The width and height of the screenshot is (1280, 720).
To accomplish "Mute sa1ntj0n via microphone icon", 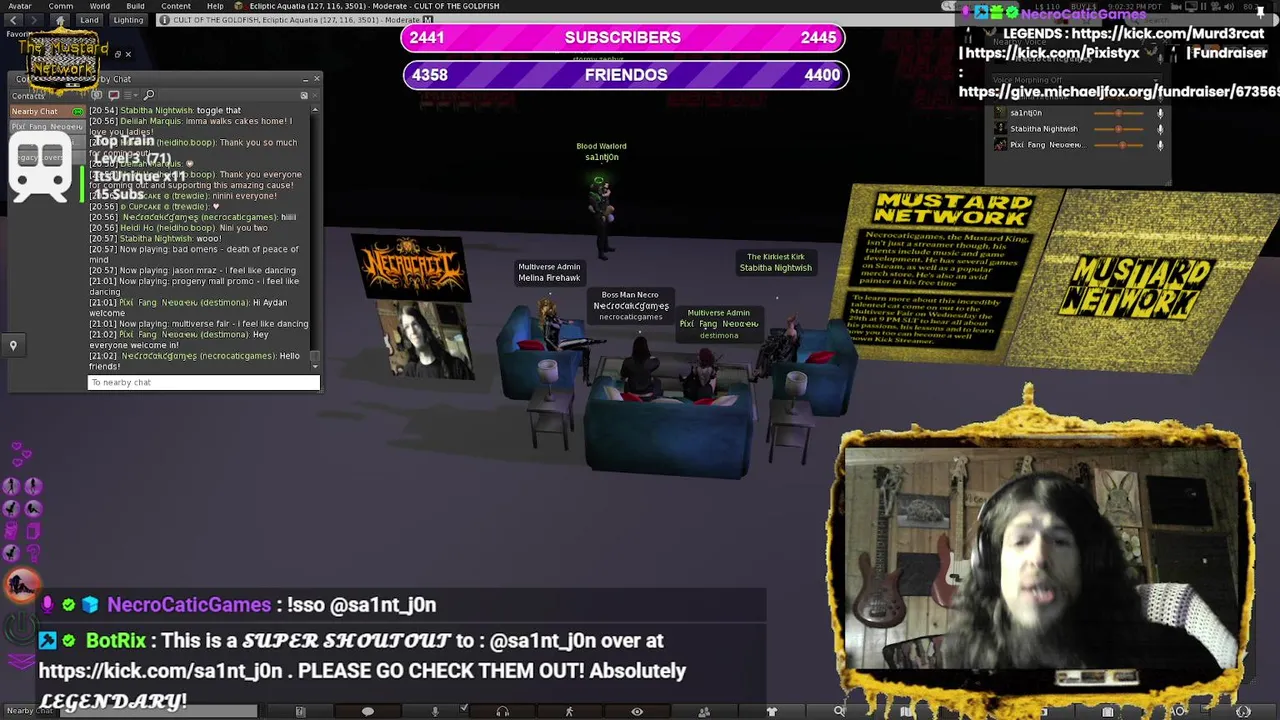I will 1160,113.
